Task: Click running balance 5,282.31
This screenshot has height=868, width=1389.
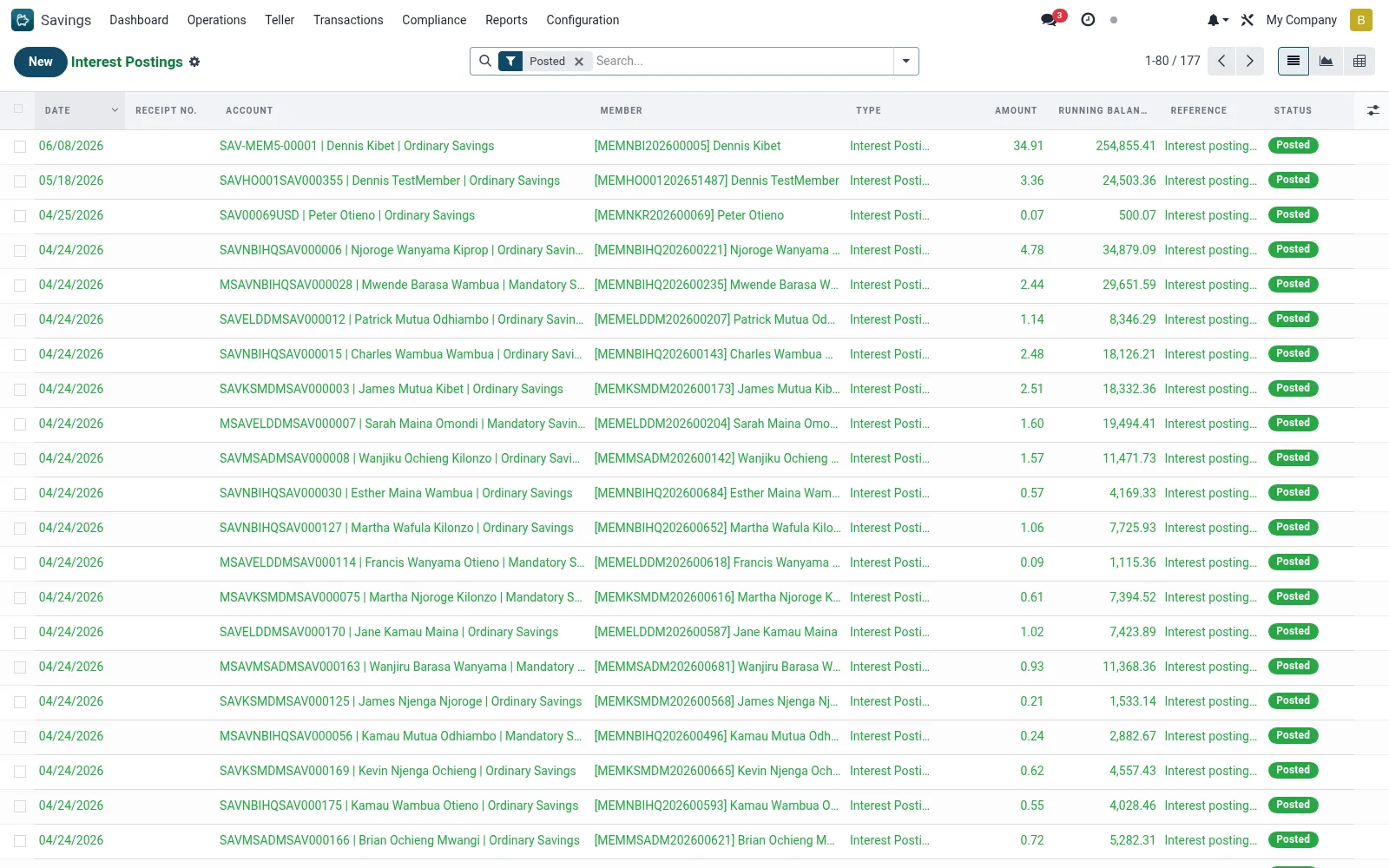Action: [x=1132, y=840]
